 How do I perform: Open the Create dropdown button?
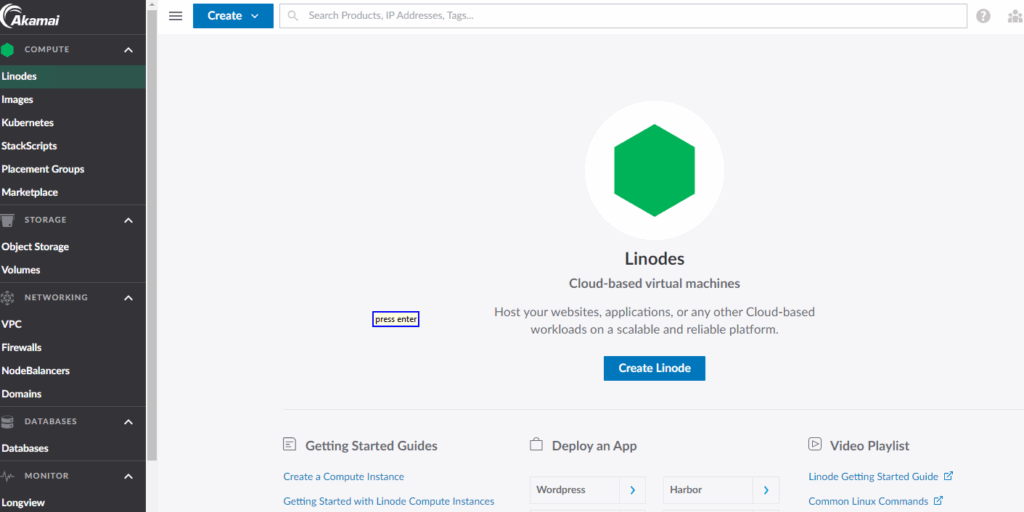[233, 16]
